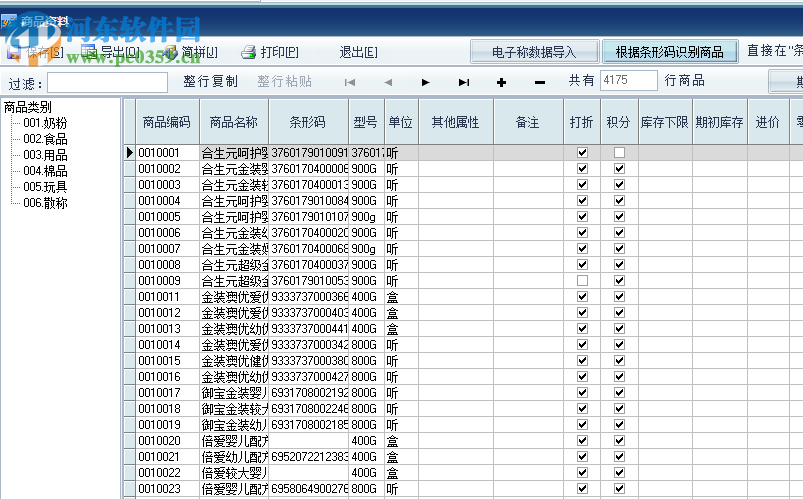This screenshot has width=803, height=499.
Task: Click the 进价 column header
Action: click(x=768, y=122)
